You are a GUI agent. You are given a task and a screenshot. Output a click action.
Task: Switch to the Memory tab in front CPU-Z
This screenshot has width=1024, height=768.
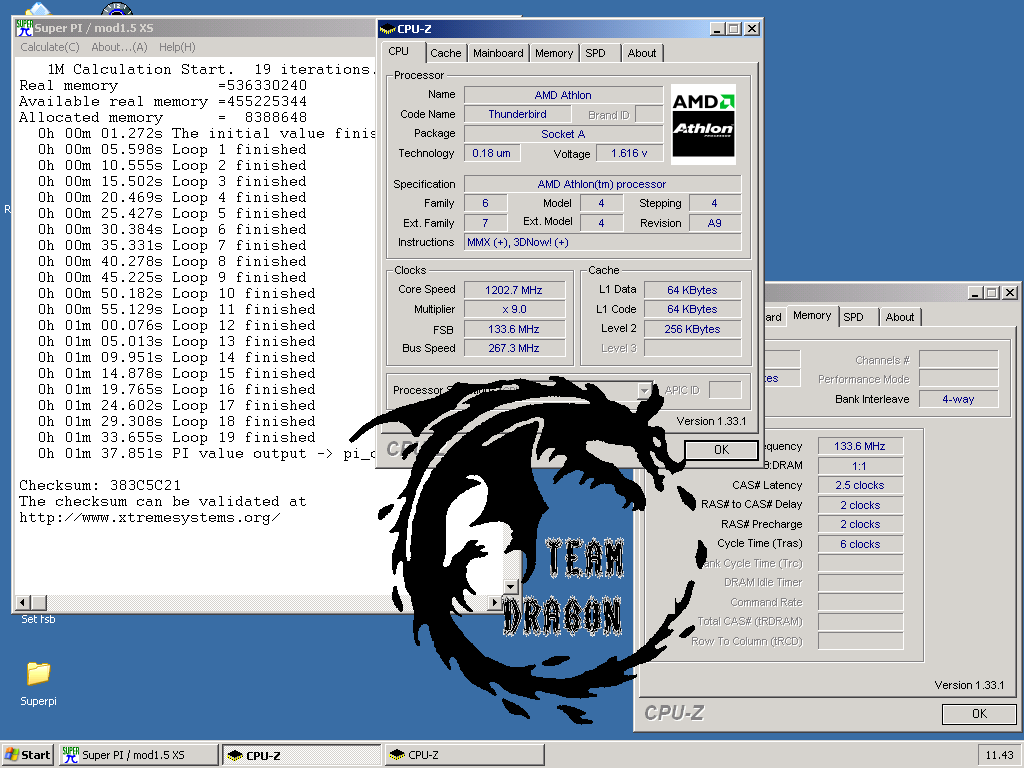pos(554,53)
